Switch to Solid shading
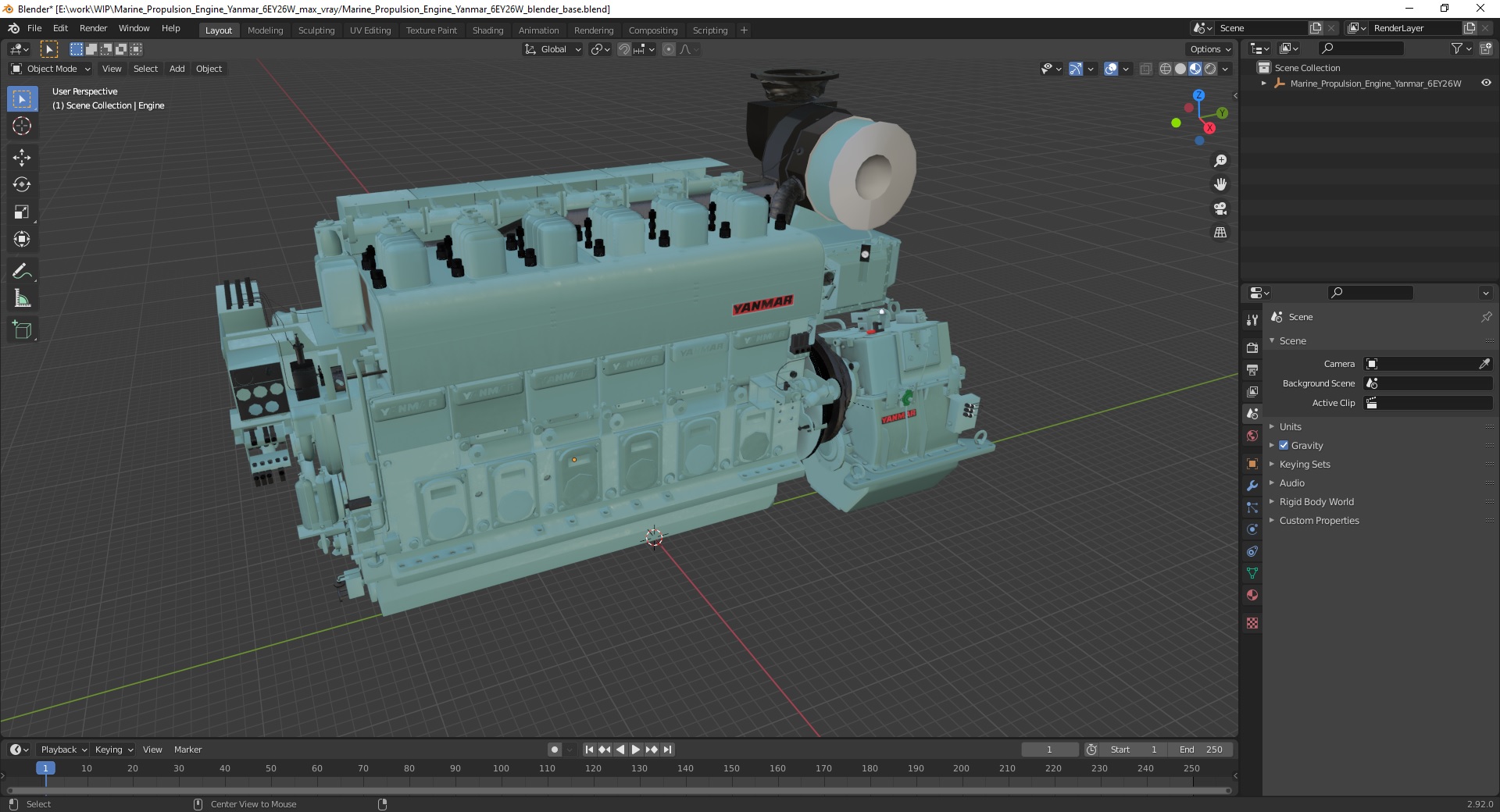This screenshot has height=812, width=1500. click(1180, 69)
